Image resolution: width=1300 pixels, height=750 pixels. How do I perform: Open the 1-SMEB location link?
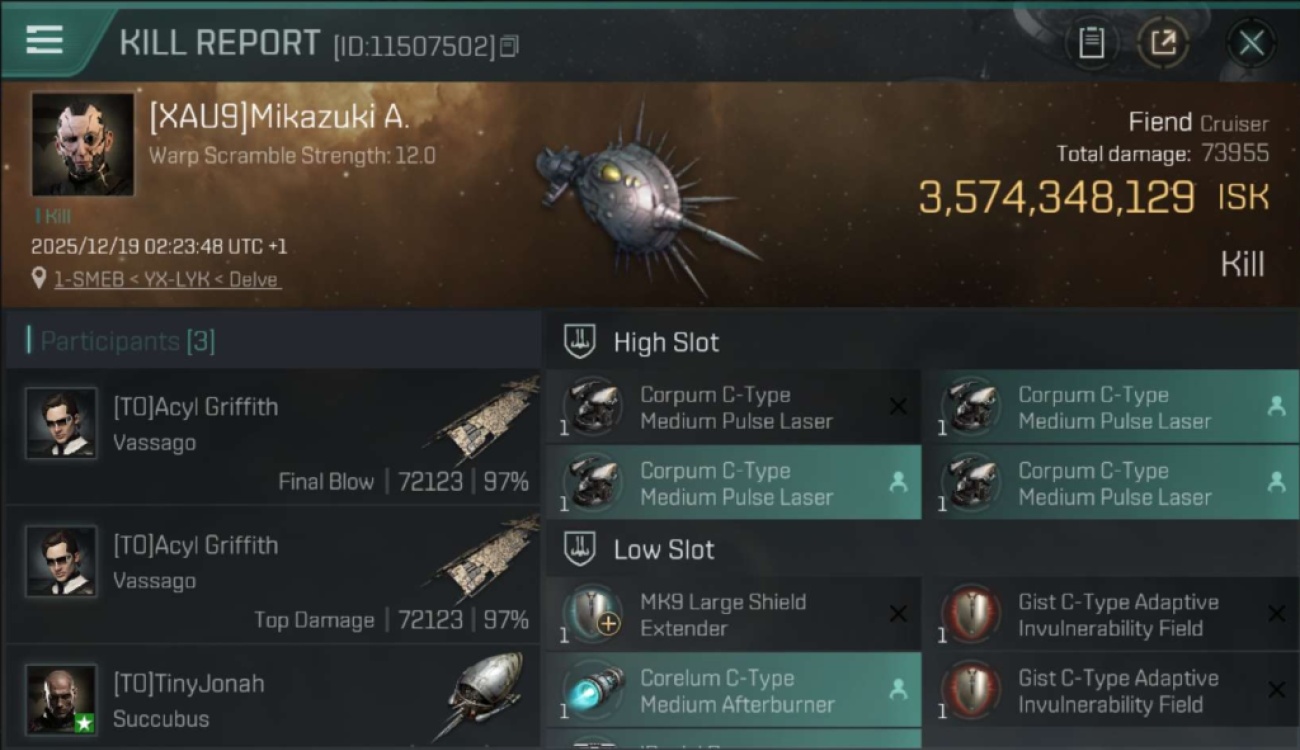[166, 279]
